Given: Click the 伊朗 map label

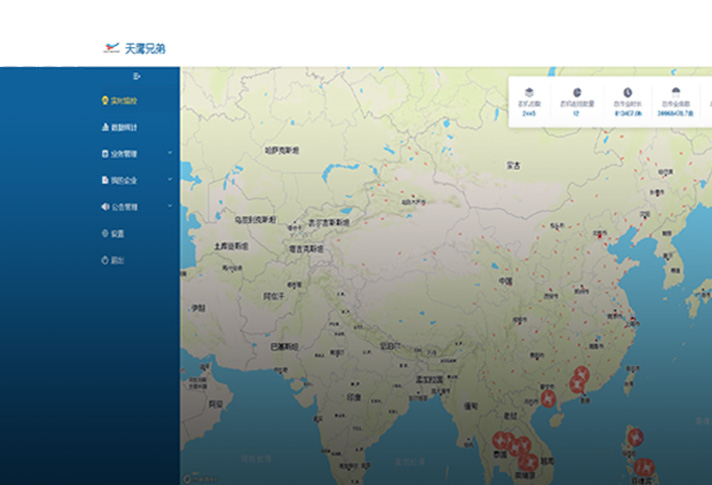Looking at the screenshot, I should [x=198, y=308].
